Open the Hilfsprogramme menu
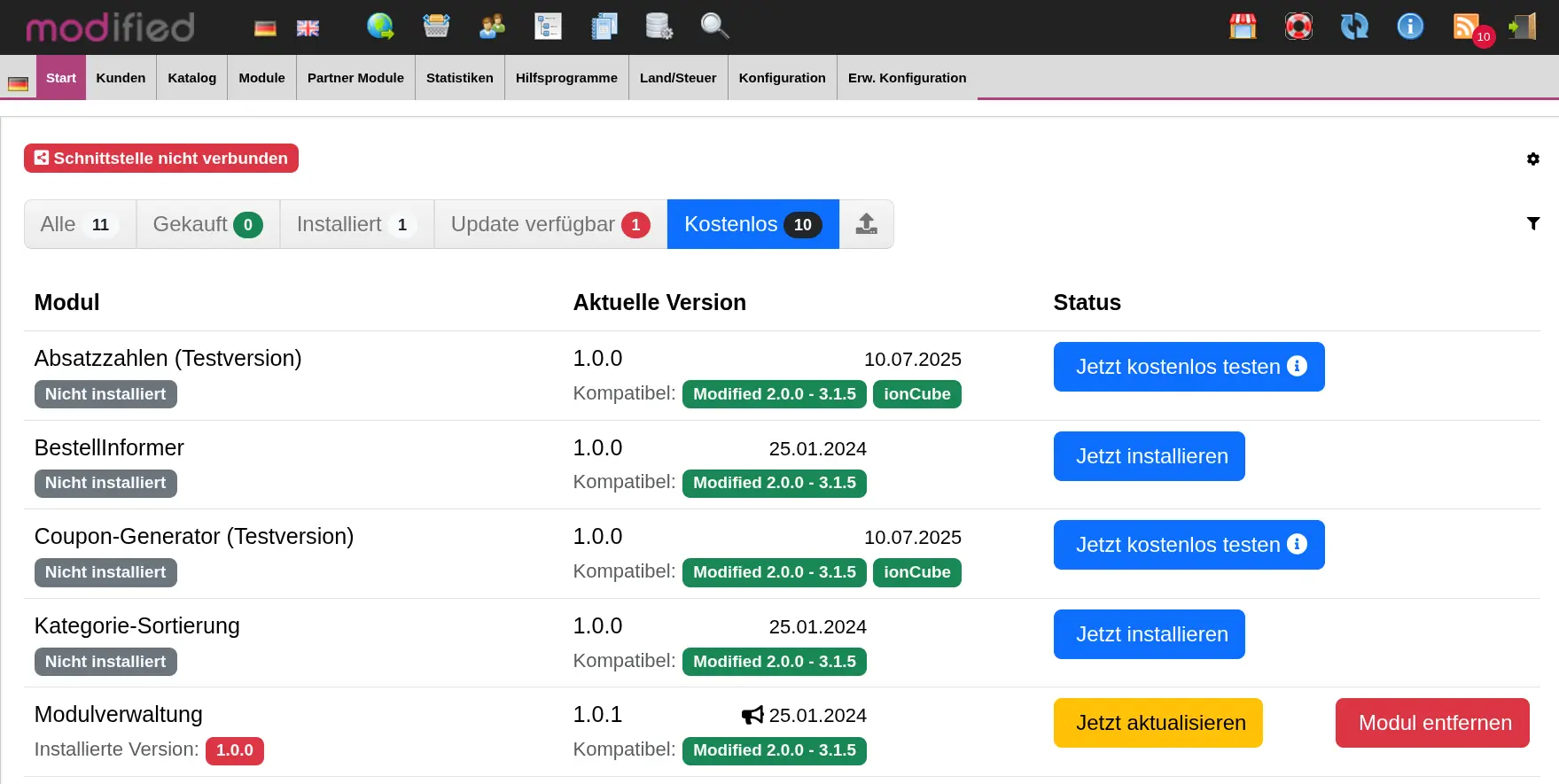1559x784 pixels. click(566, 78)
